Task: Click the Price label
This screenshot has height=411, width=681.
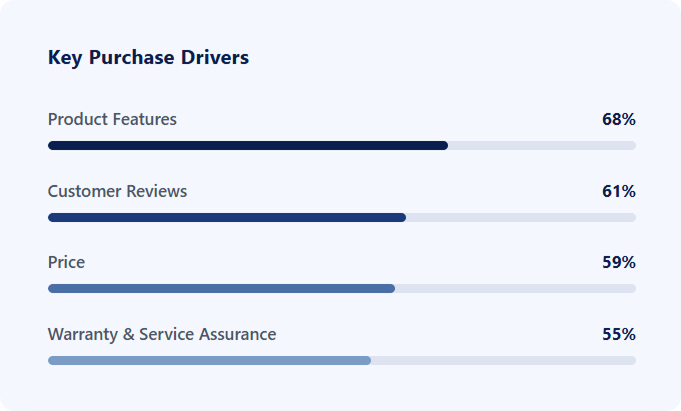Action: click(66, 263)
